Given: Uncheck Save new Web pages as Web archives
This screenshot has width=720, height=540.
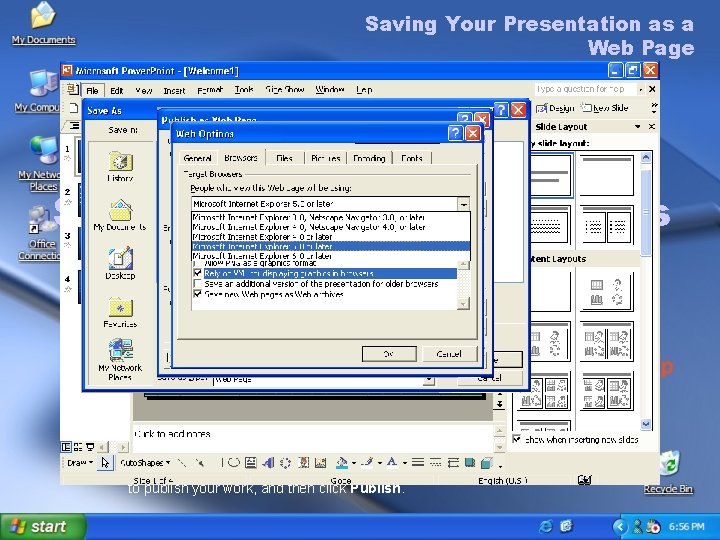Looking at the screenshot, I should pos(197,294).
